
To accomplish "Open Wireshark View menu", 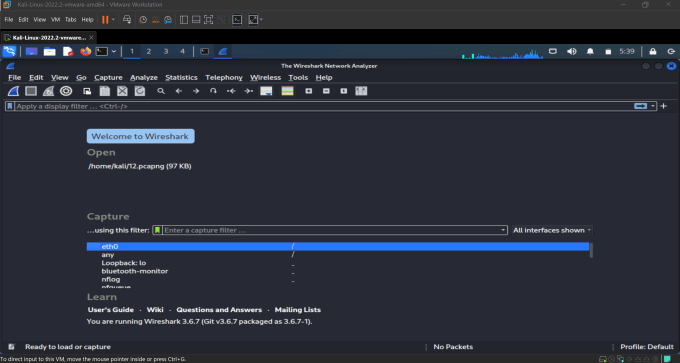I will 59,78.
